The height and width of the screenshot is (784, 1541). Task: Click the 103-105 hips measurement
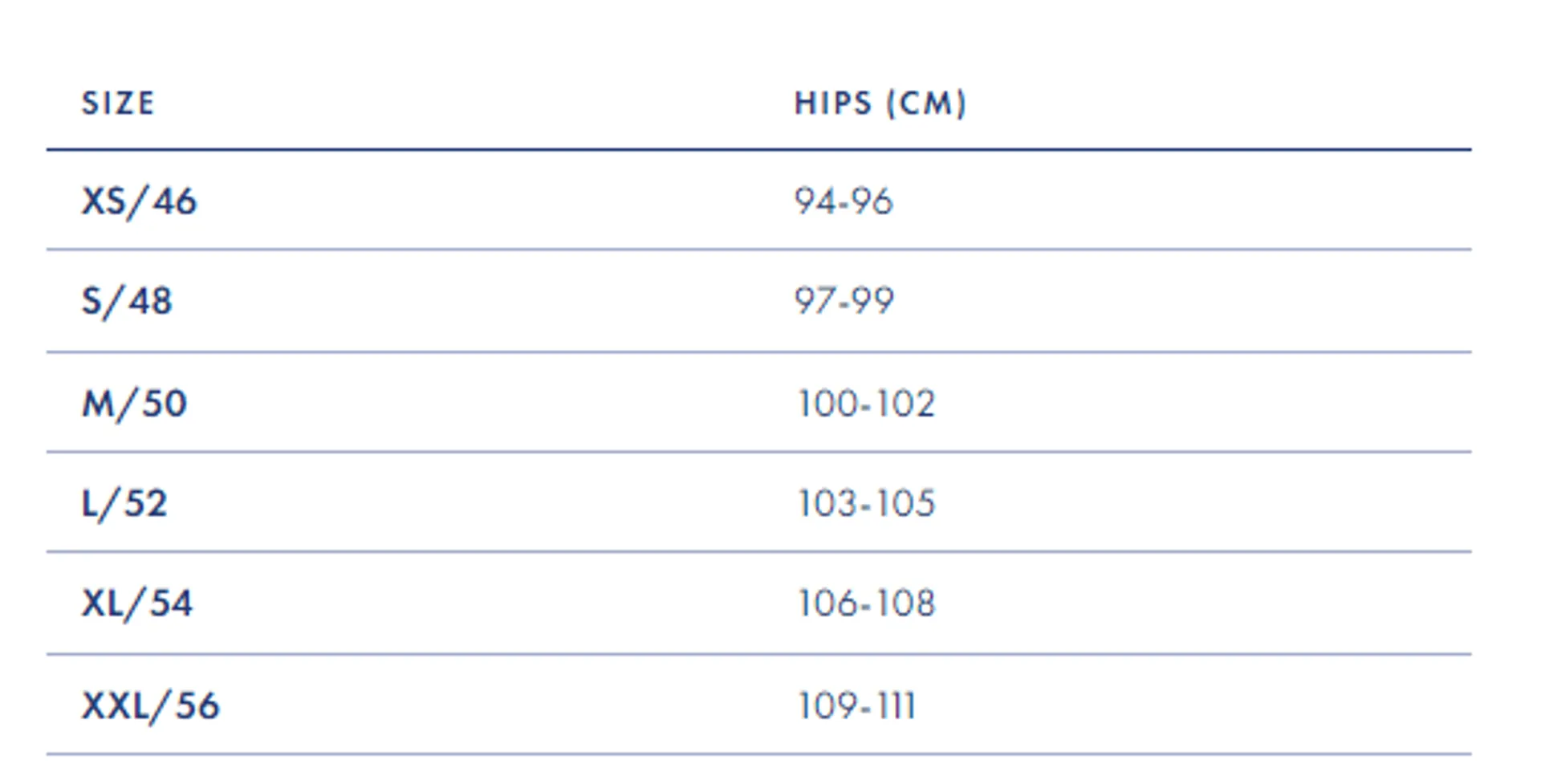click(x=866, y=504)
